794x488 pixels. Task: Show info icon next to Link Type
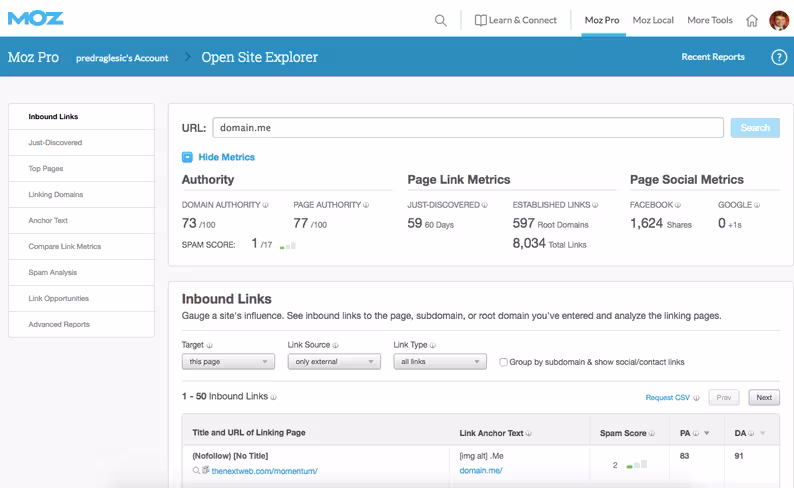pyautogui.click(x=433, y=345)
